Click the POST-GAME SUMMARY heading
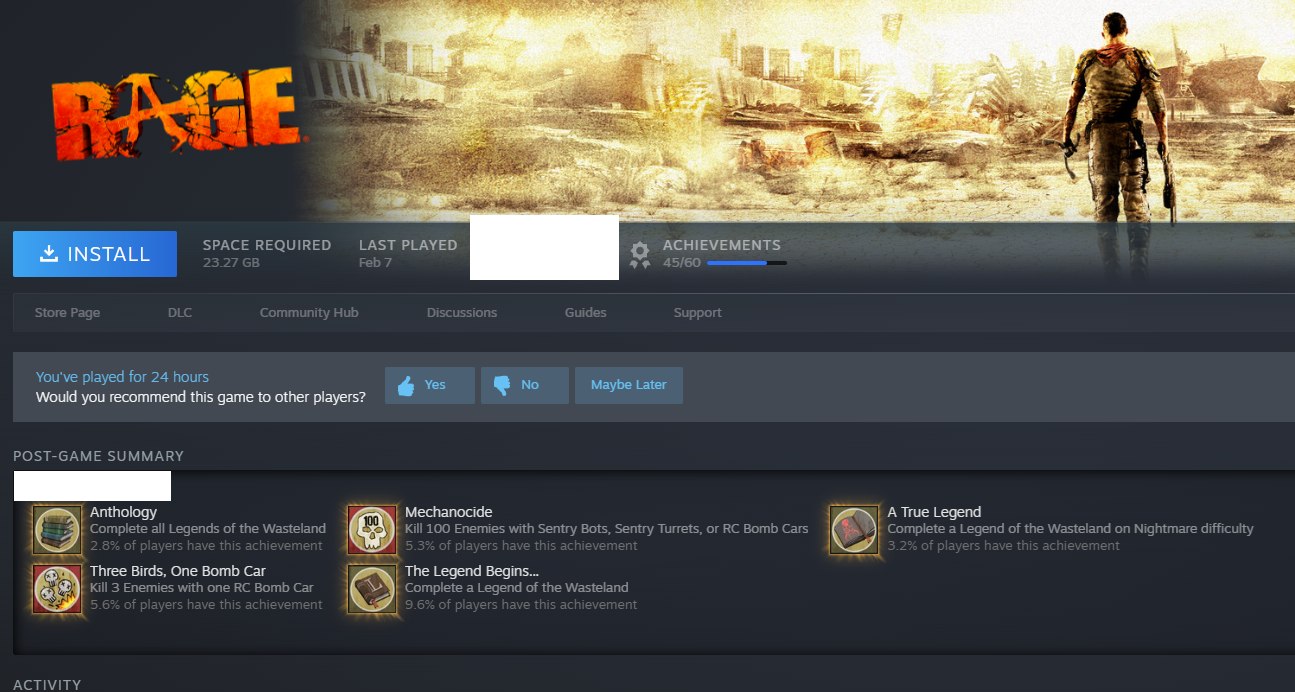Screen dimensions: 1295x692 [98, 456]
